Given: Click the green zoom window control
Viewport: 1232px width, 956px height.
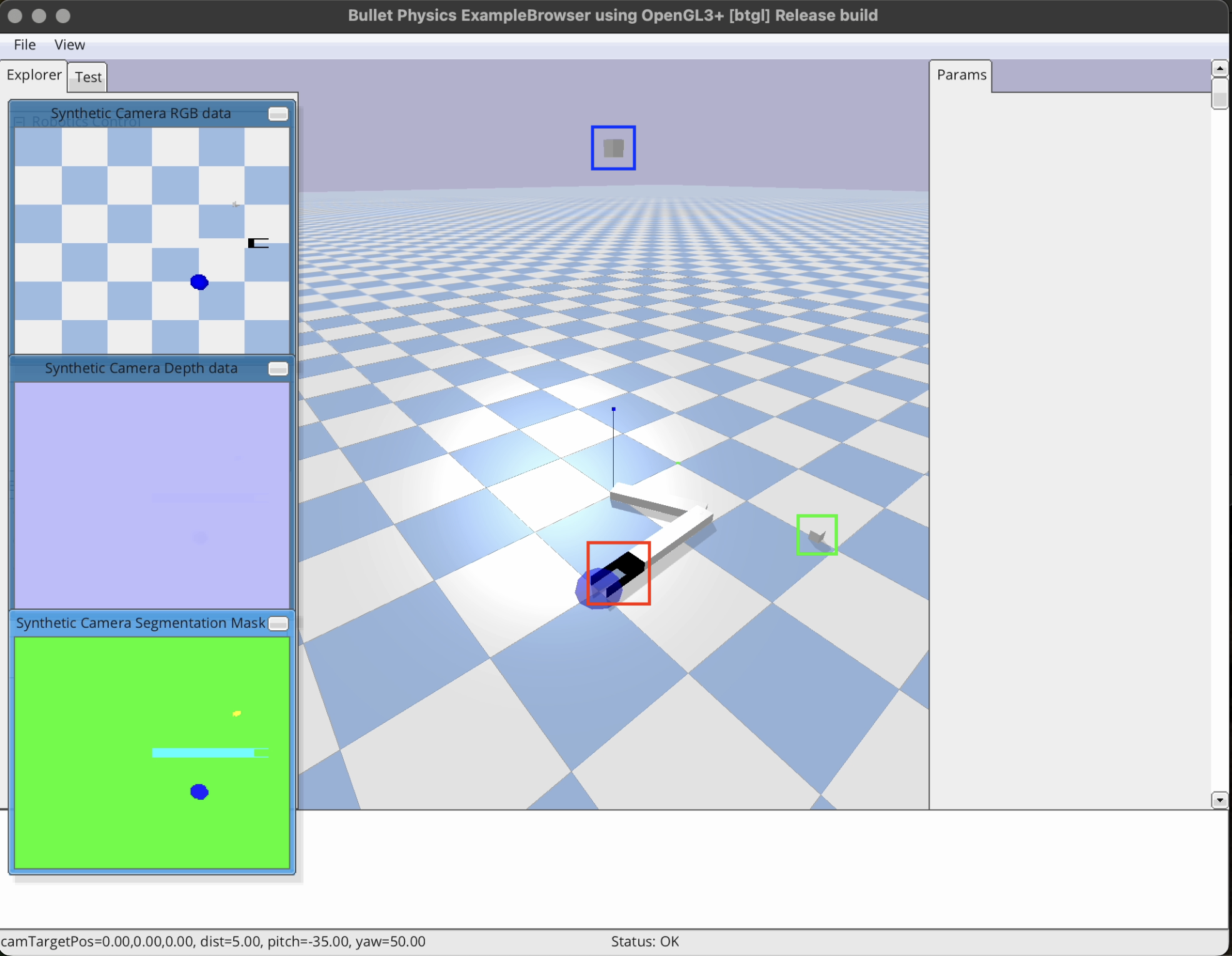Looking at the screenshot, I should (63, 16).
